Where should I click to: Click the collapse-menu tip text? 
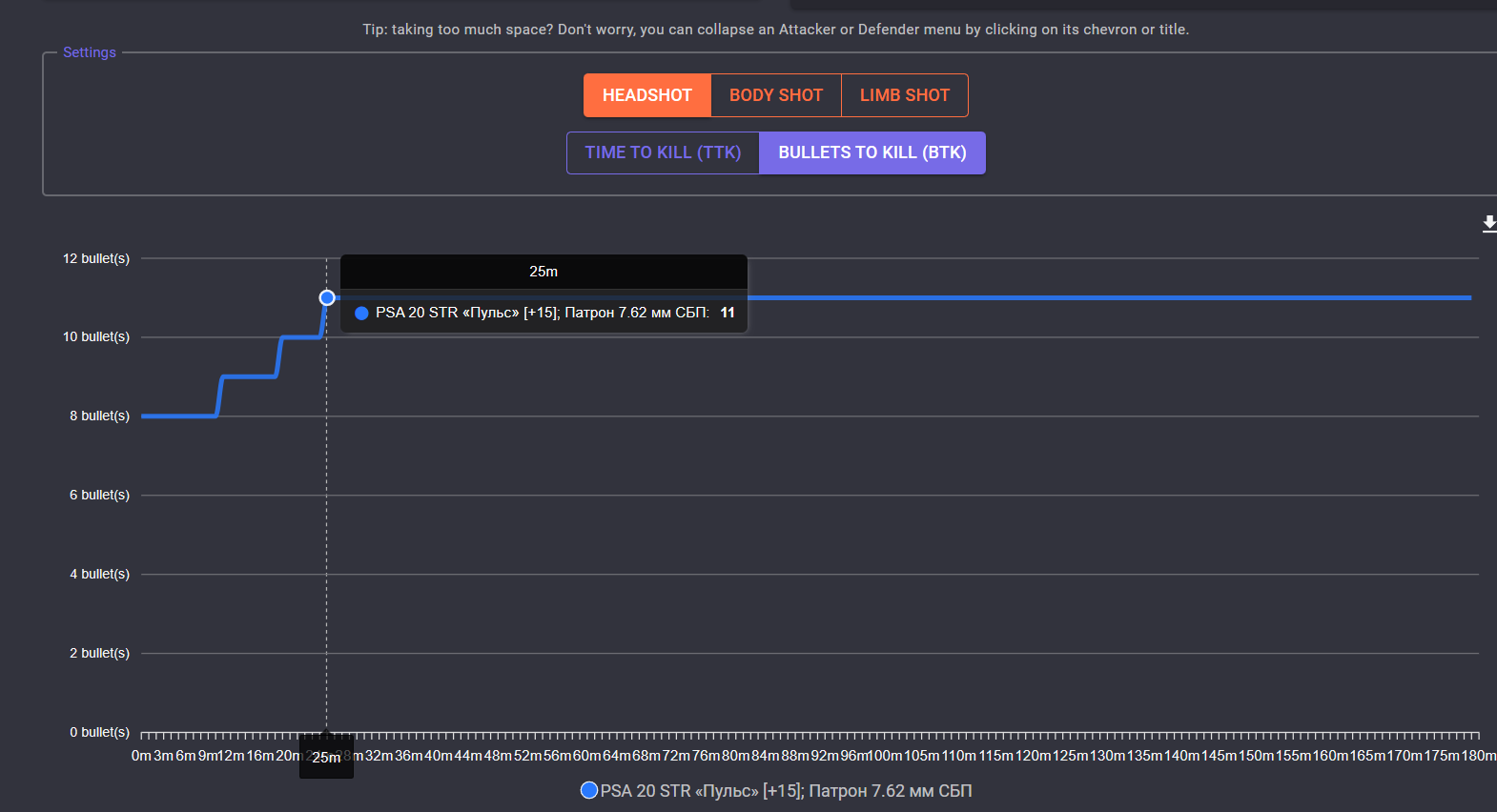point(775,30)
